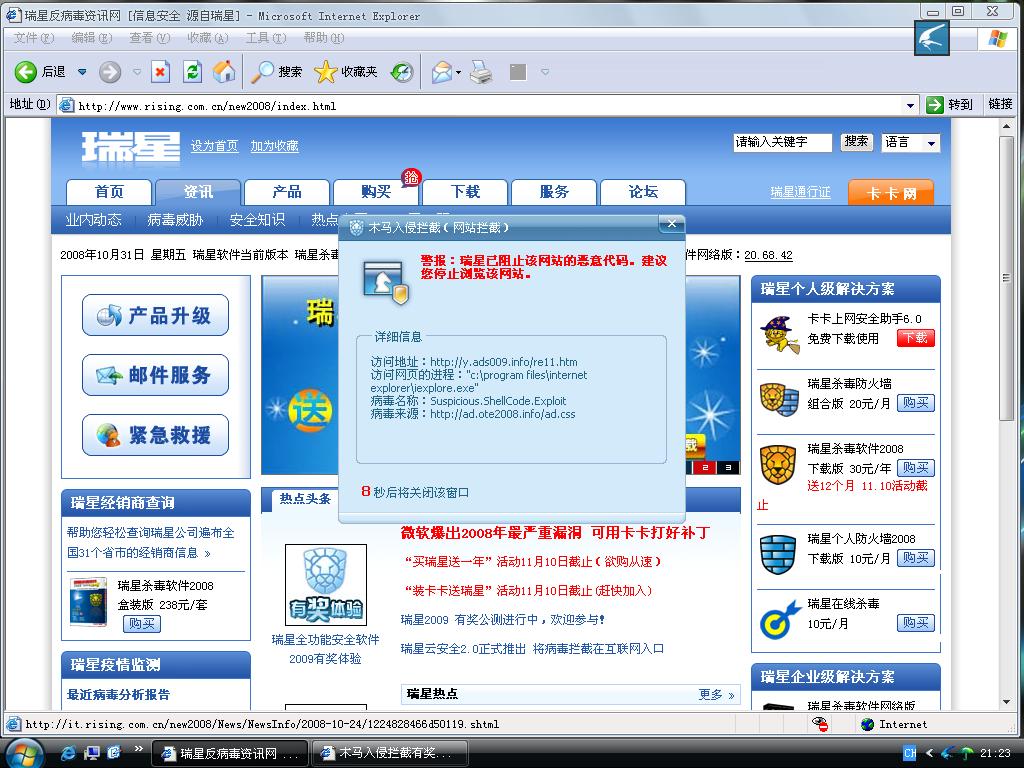
Task: Open the 收藏 menu
Action: coord(208,38)
